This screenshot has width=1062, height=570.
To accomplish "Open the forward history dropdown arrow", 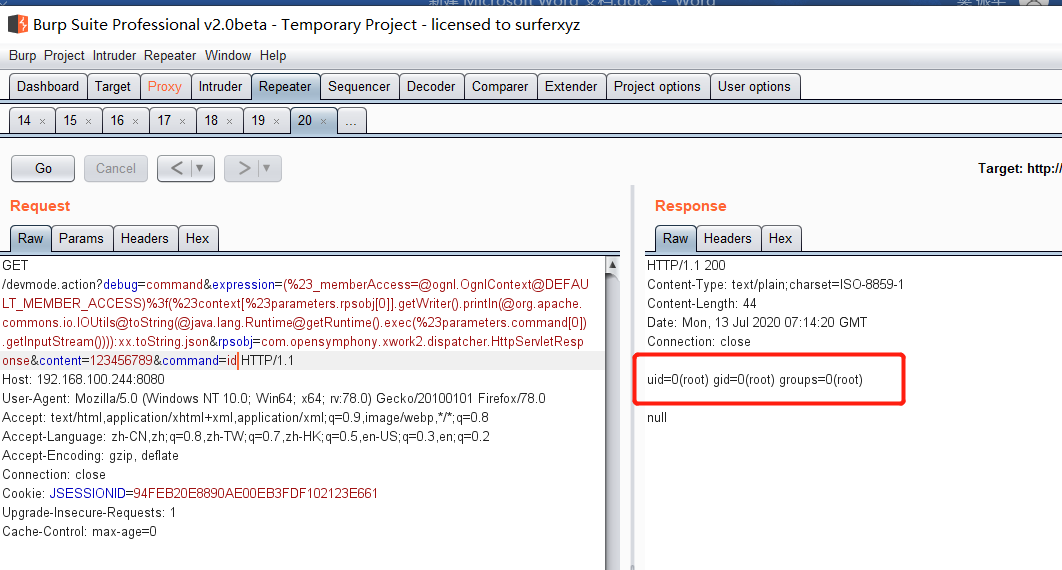I will (x=267, y=168).
